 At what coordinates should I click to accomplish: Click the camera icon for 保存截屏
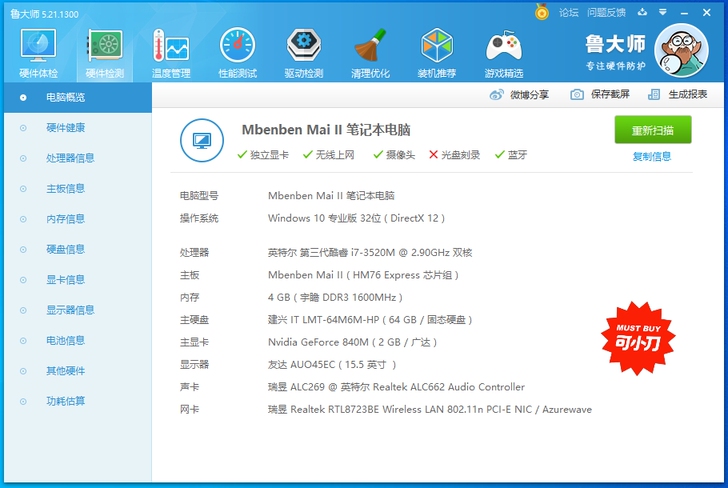577,95
